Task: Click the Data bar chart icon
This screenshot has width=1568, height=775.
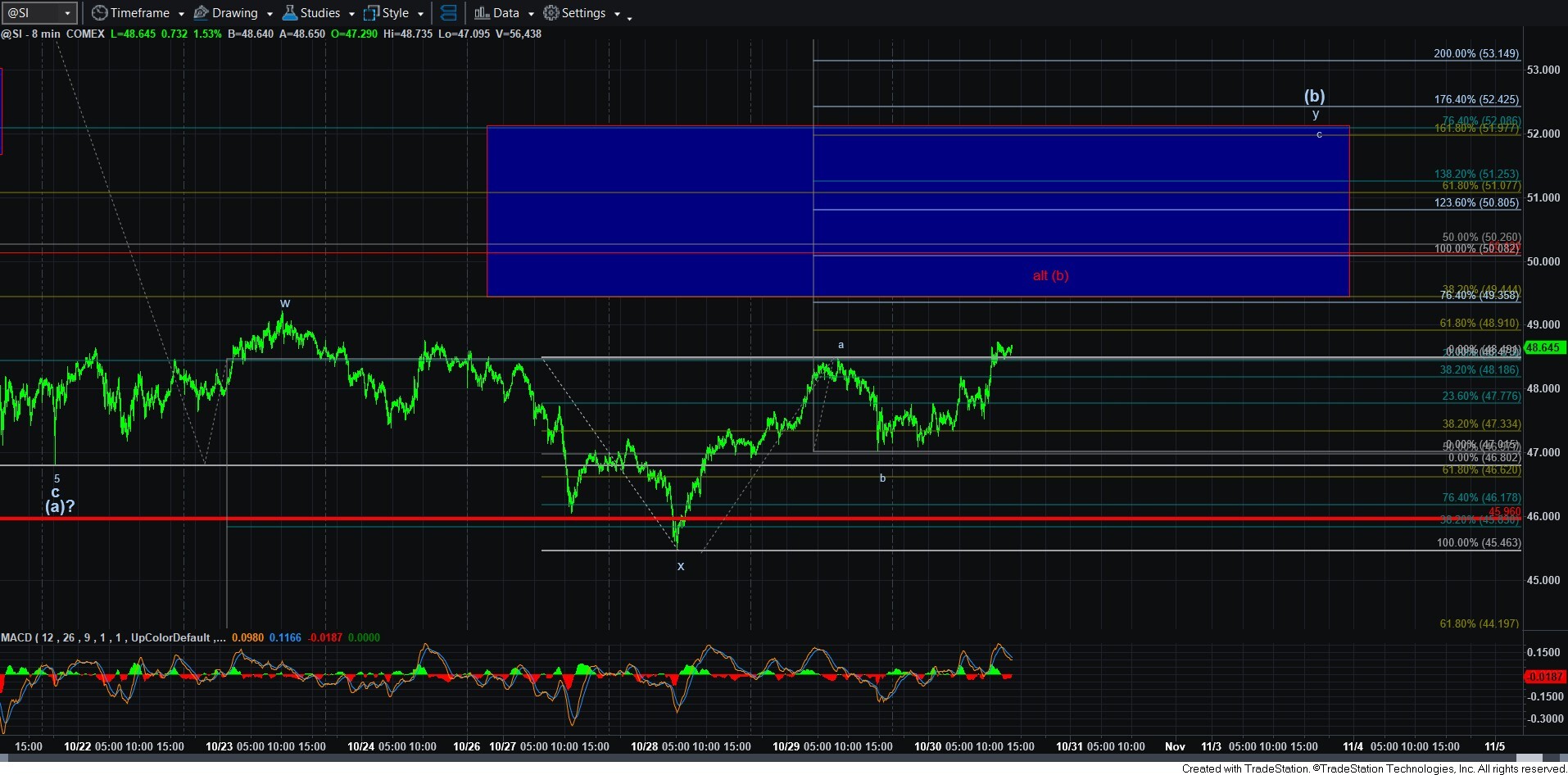Action: (482, 13)
